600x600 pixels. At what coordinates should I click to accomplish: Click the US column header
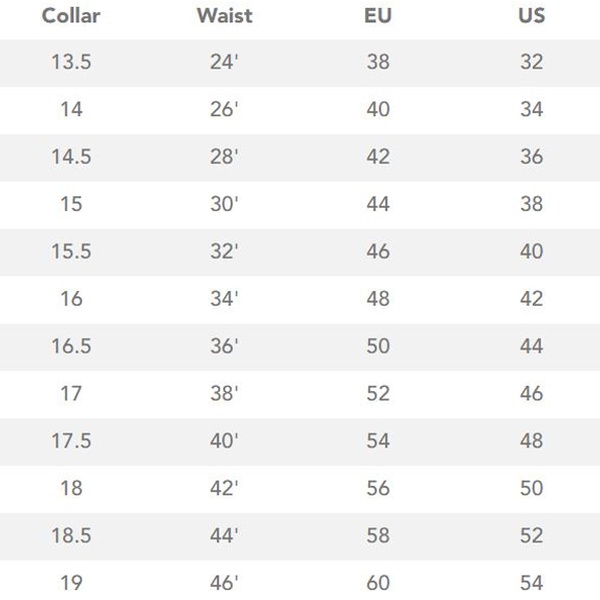click(531, 16)
